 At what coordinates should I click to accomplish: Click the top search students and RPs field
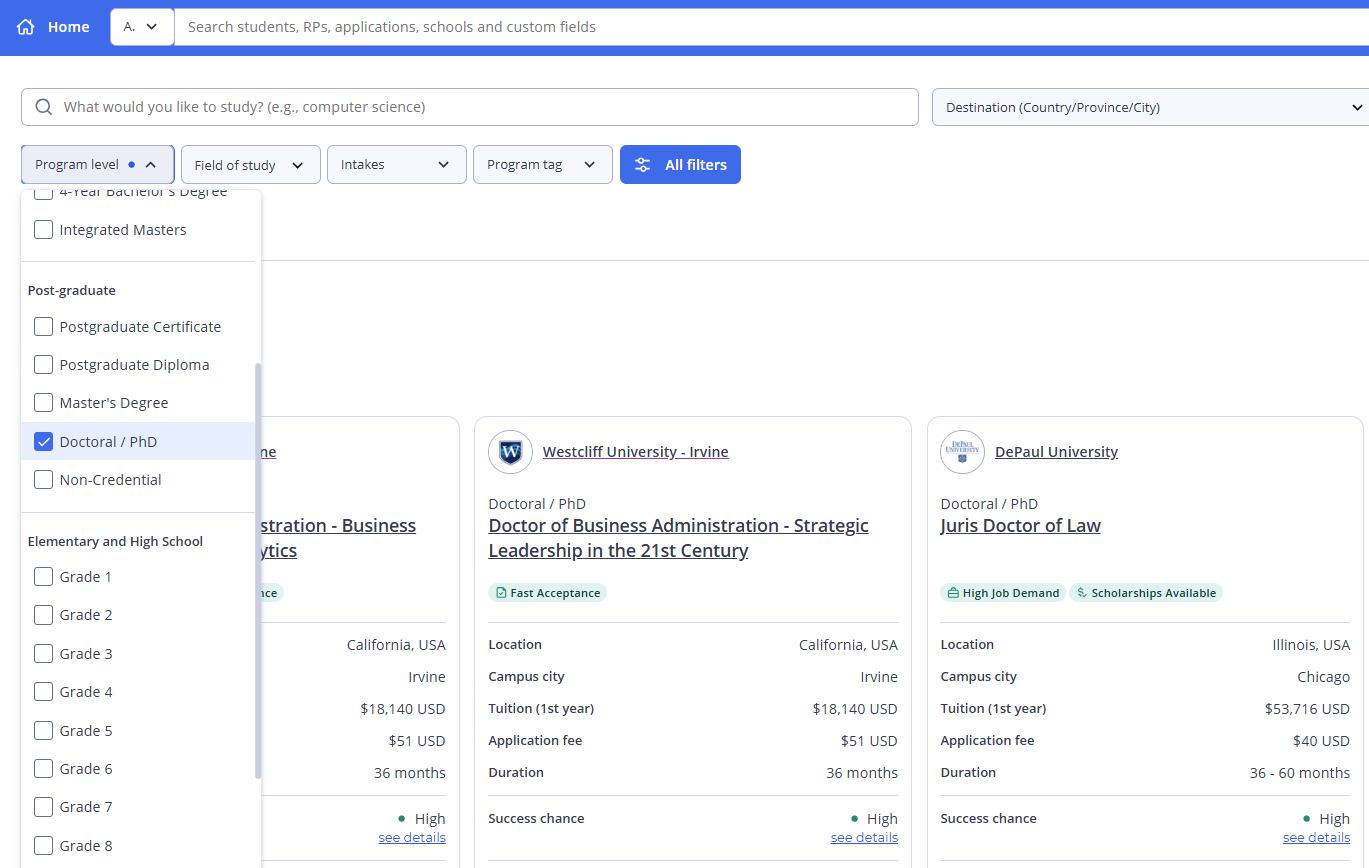click(x=770, y=27)
